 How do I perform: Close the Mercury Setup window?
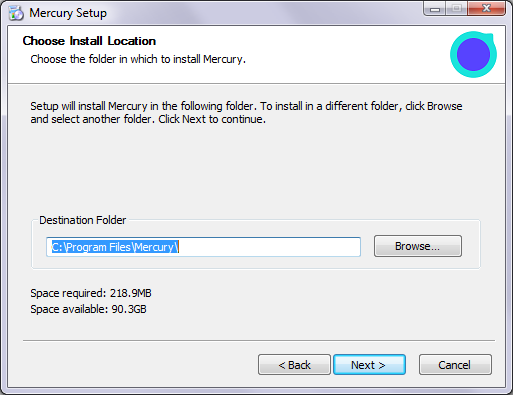[486, 9]
